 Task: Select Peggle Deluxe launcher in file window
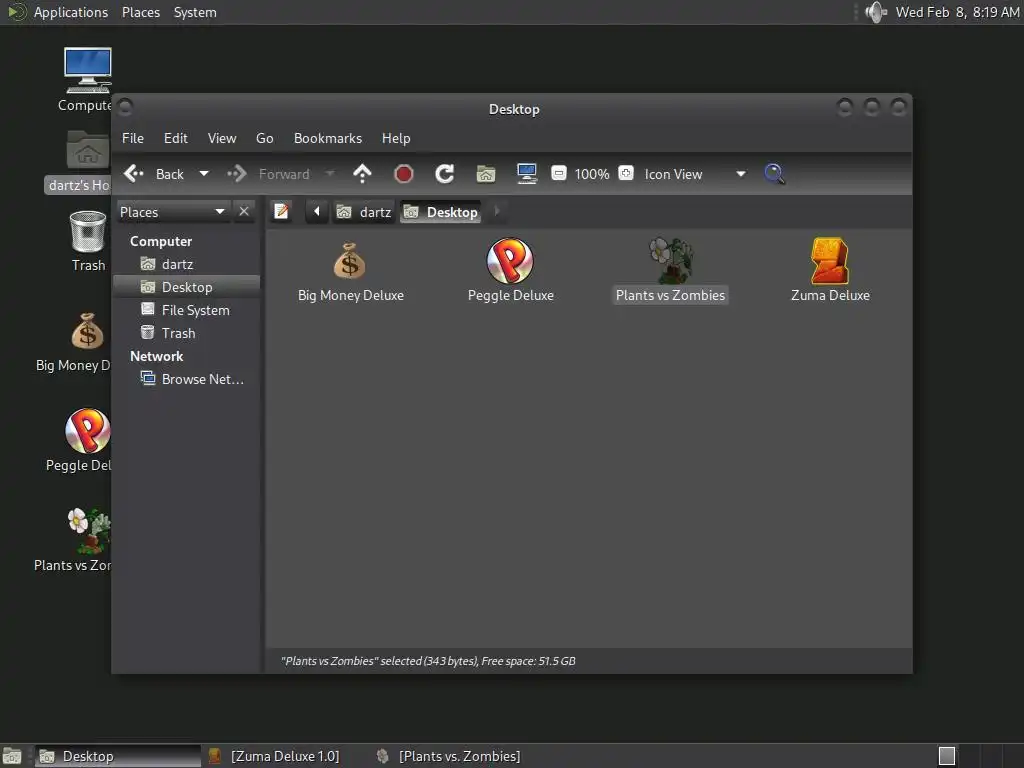click(x=511, y=272)
